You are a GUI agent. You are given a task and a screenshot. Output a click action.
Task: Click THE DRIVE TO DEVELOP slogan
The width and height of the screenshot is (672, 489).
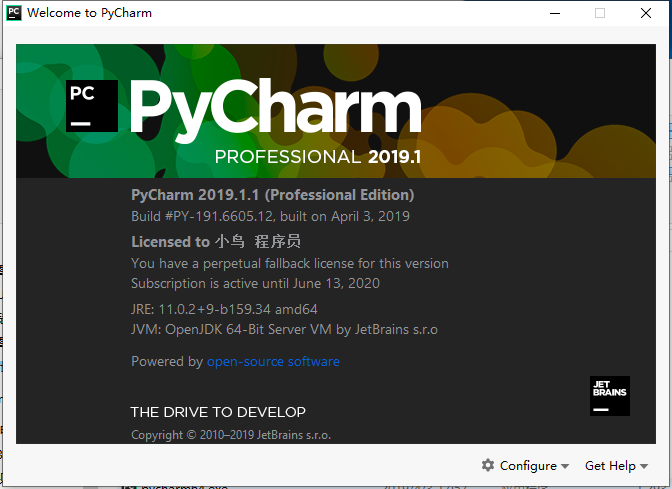(218, 412)
